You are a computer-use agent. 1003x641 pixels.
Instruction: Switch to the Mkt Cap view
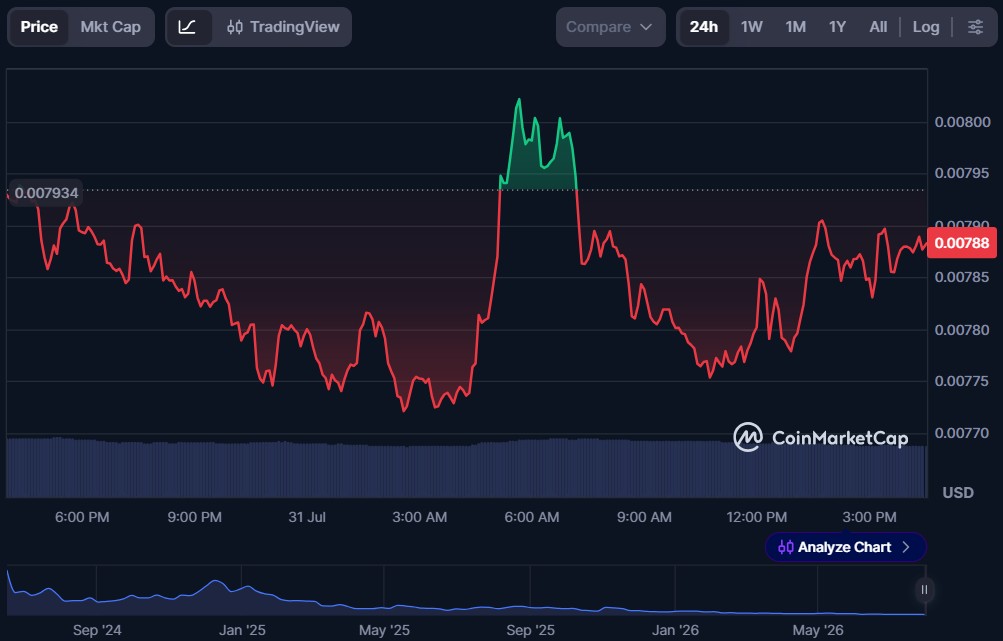pos(111,27)
